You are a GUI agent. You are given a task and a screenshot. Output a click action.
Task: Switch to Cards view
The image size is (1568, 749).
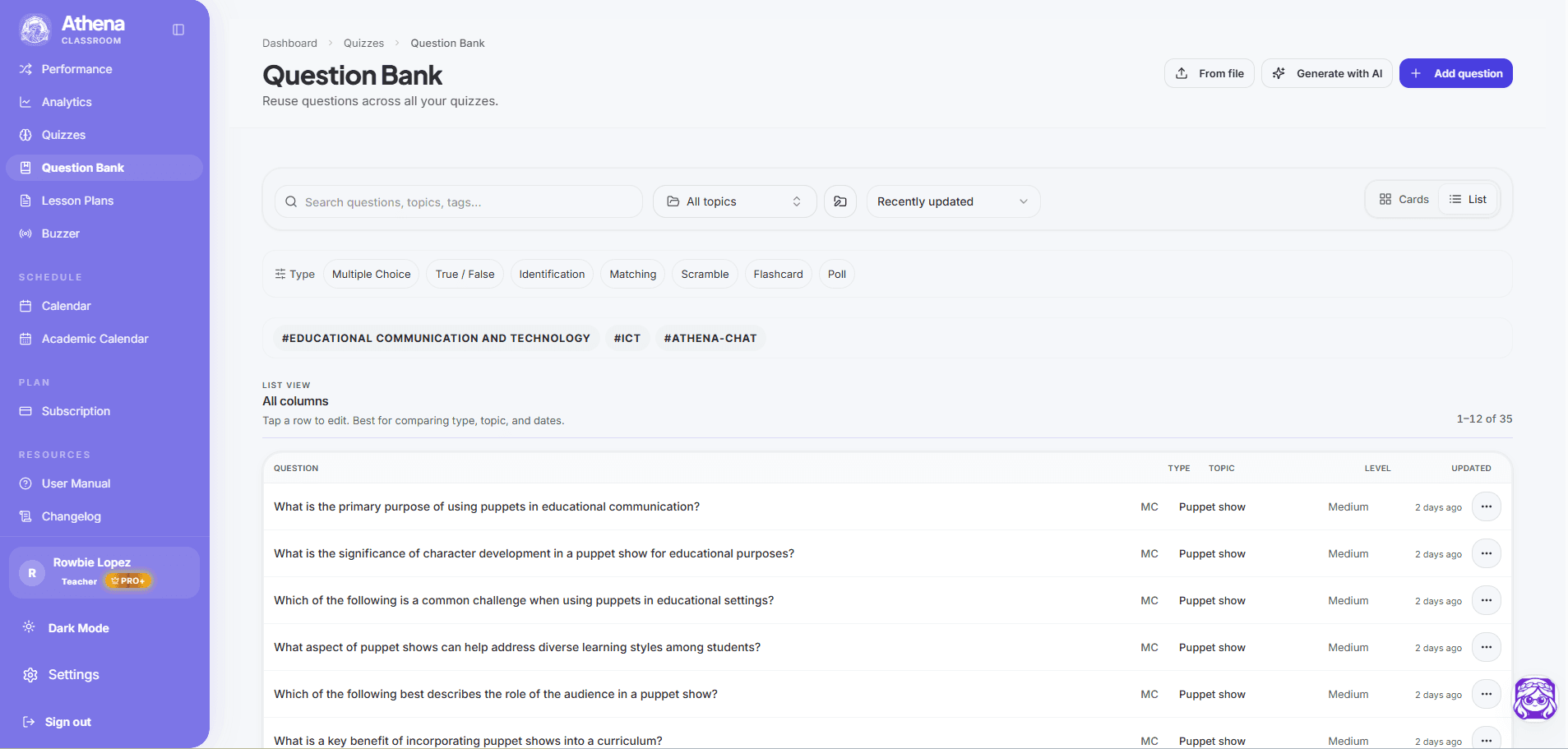tap(1404, 200)
